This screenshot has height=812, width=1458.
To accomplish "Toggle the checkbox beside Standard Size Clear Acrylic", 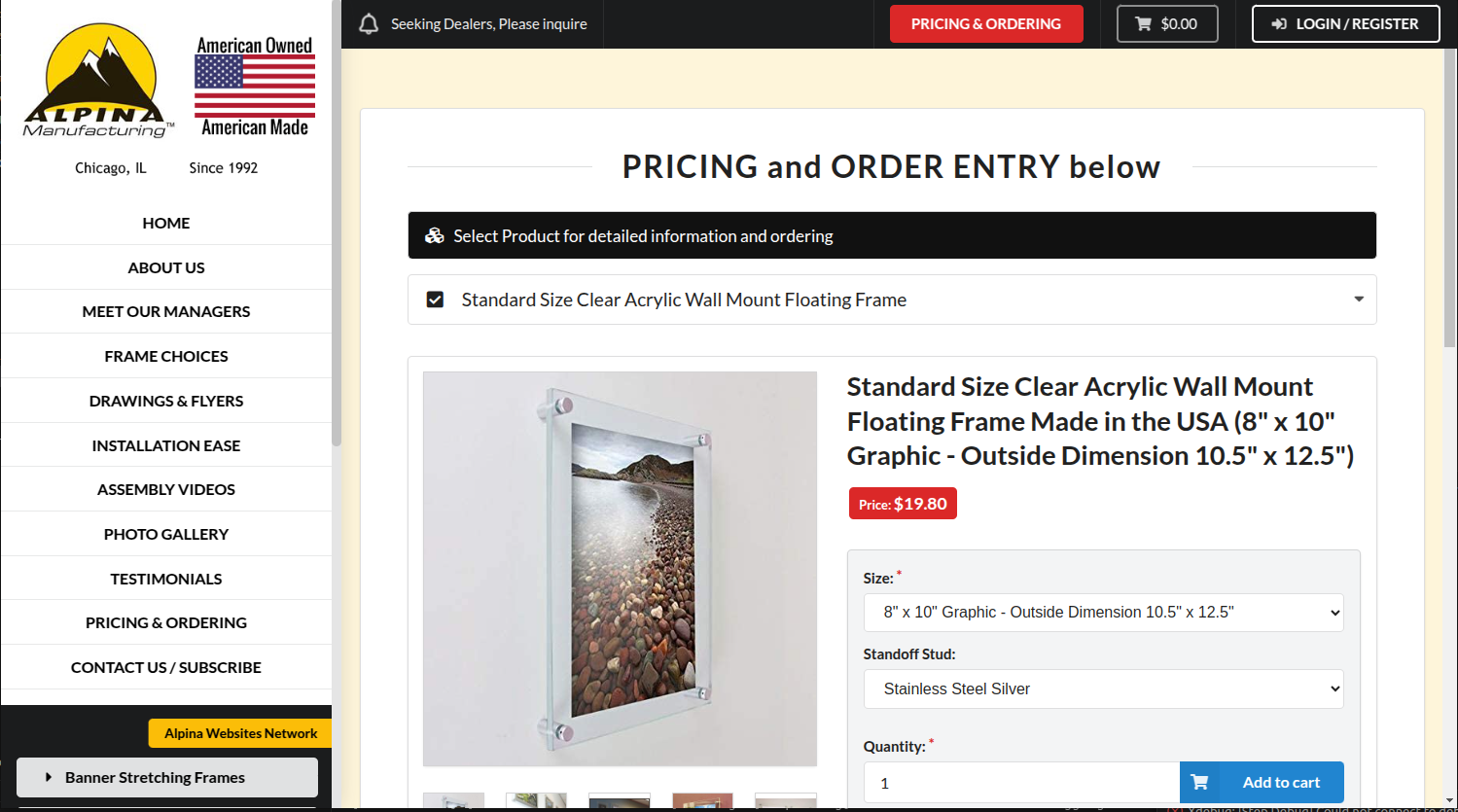I will point(436,300).
